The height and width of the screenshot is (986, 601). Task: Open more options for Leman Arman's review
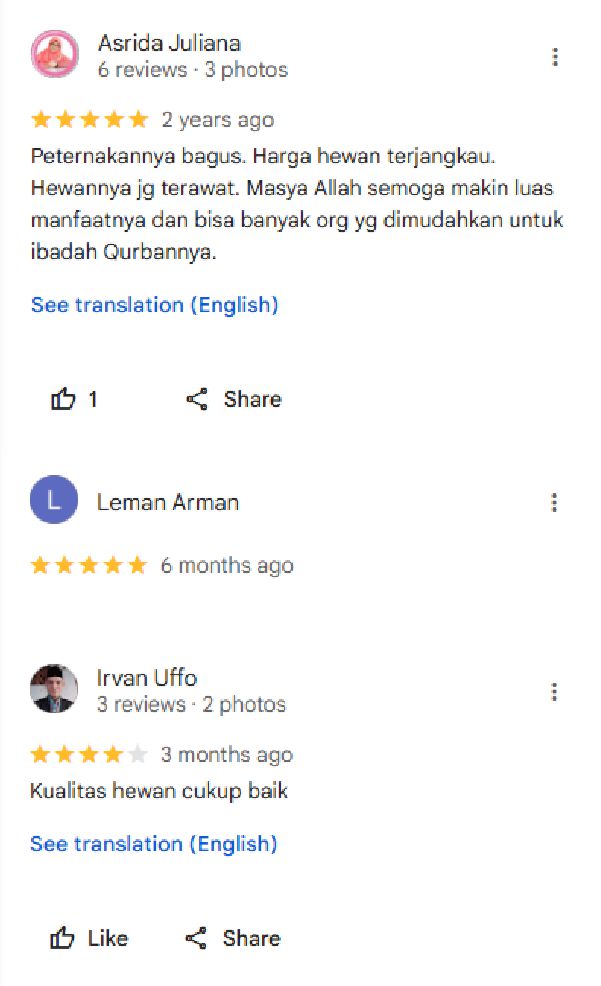(554, 502)
